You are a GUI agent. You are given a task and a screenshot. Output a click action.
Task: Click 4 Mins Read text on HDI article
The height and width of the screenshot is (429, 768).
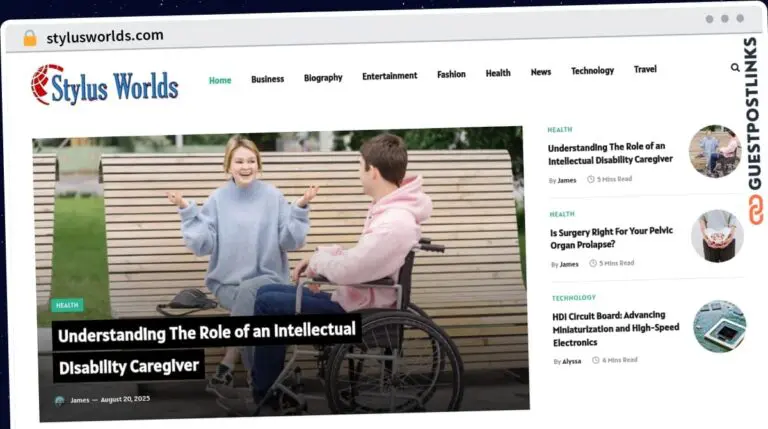(620, 360)
